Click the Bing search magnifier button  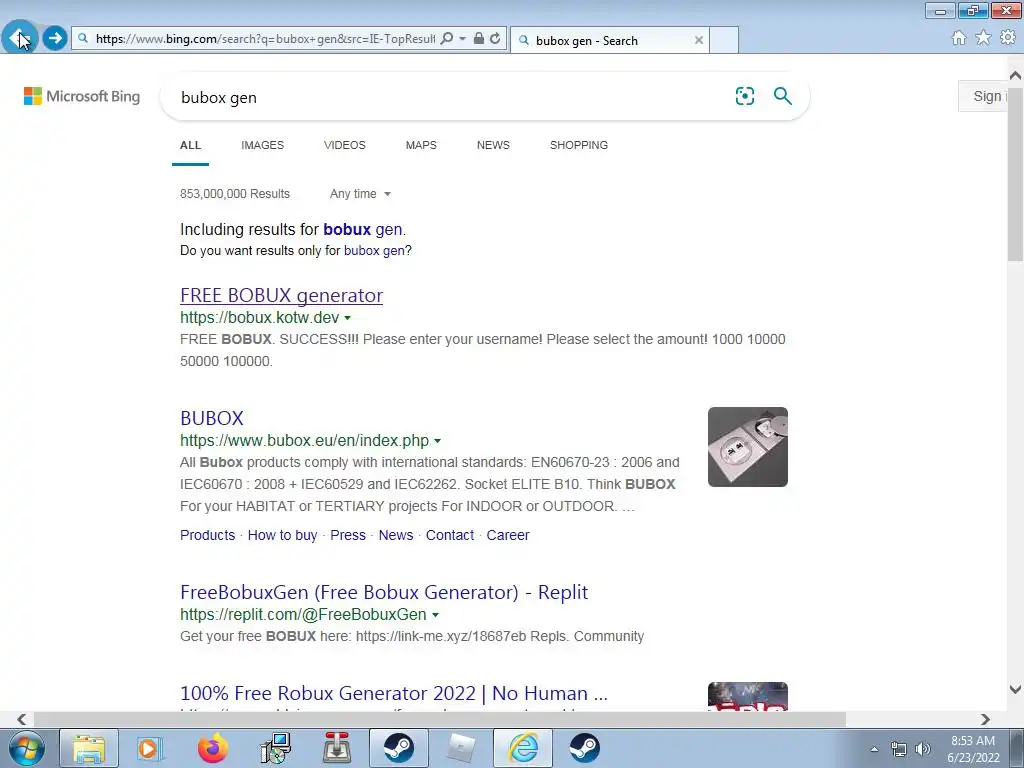point(782,96)
